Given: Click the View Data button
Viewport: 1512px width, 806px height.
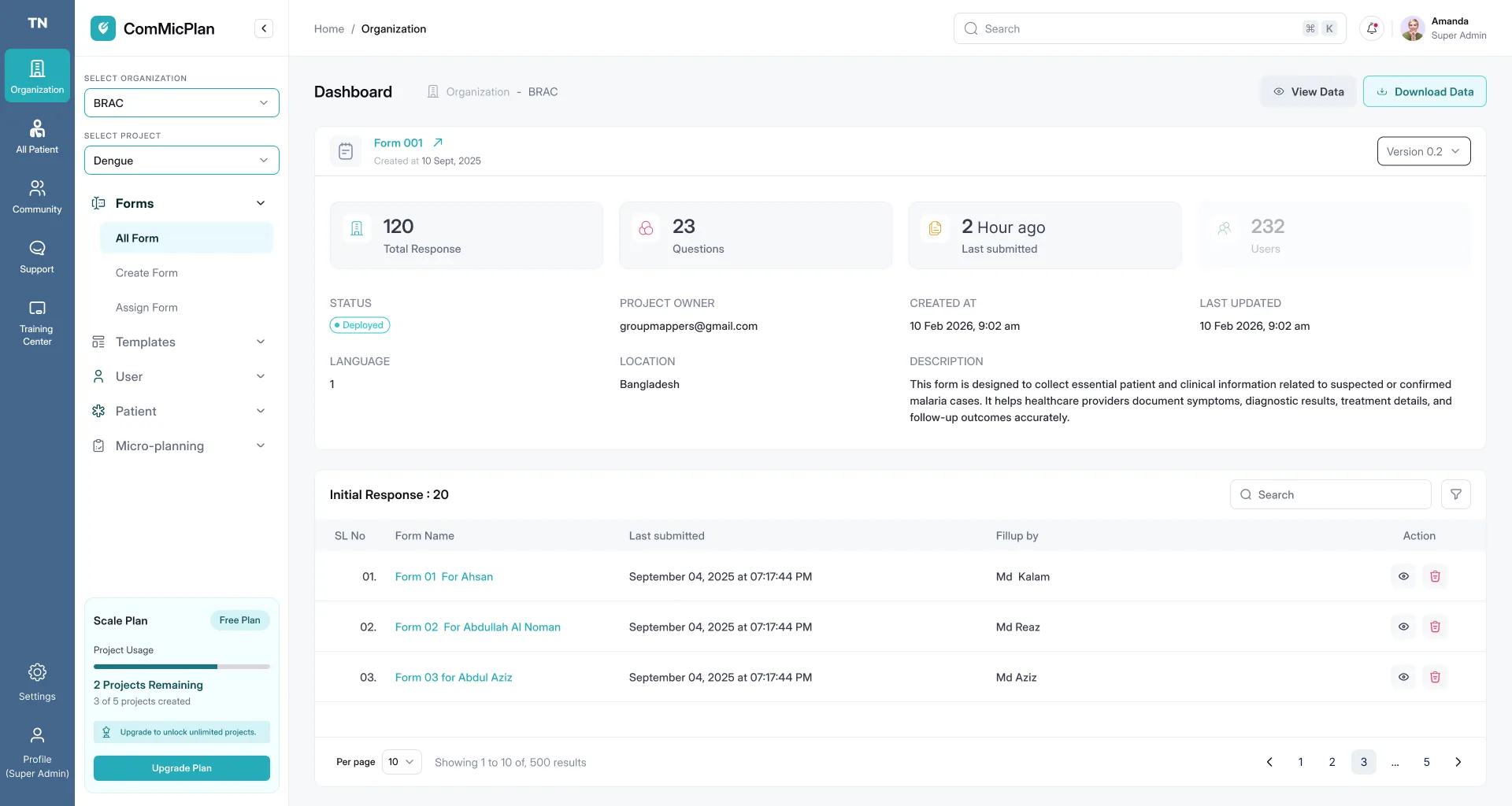Looking at the screenshot, I should click(x=1308, y=91).
